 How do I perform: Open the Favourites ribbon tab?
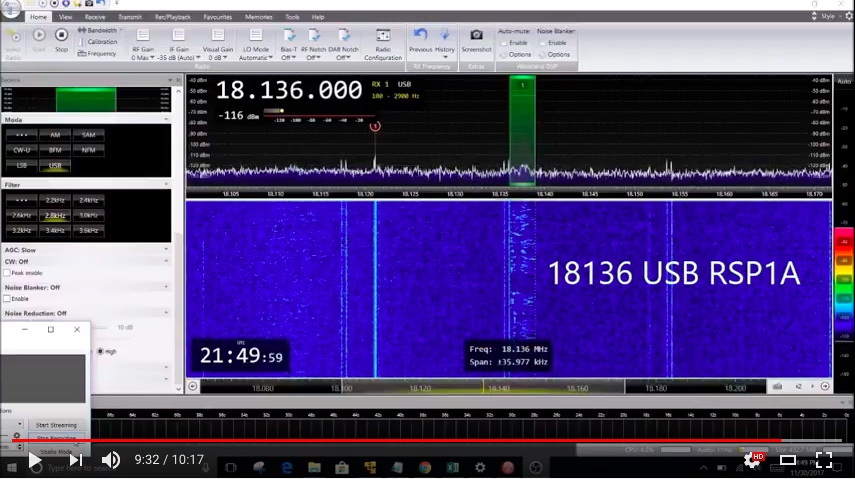click(218, 17)
